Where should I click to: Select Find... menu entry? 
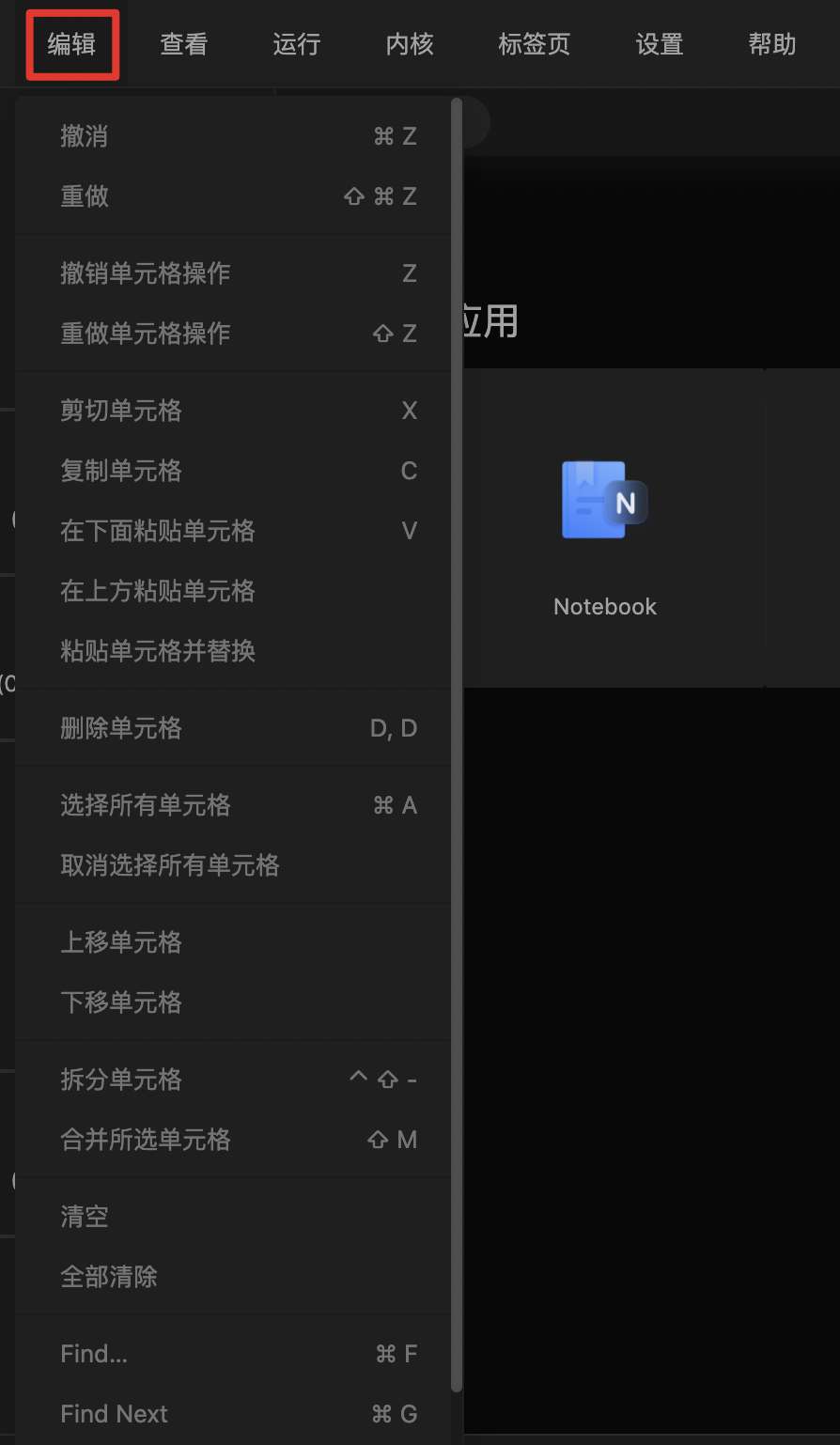pos(233,1354)
